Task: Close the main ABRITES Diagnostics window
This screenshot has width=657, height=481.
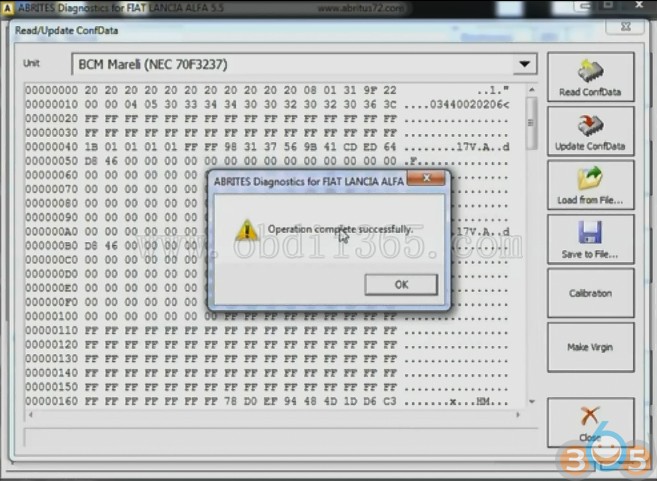Action: 639,5
